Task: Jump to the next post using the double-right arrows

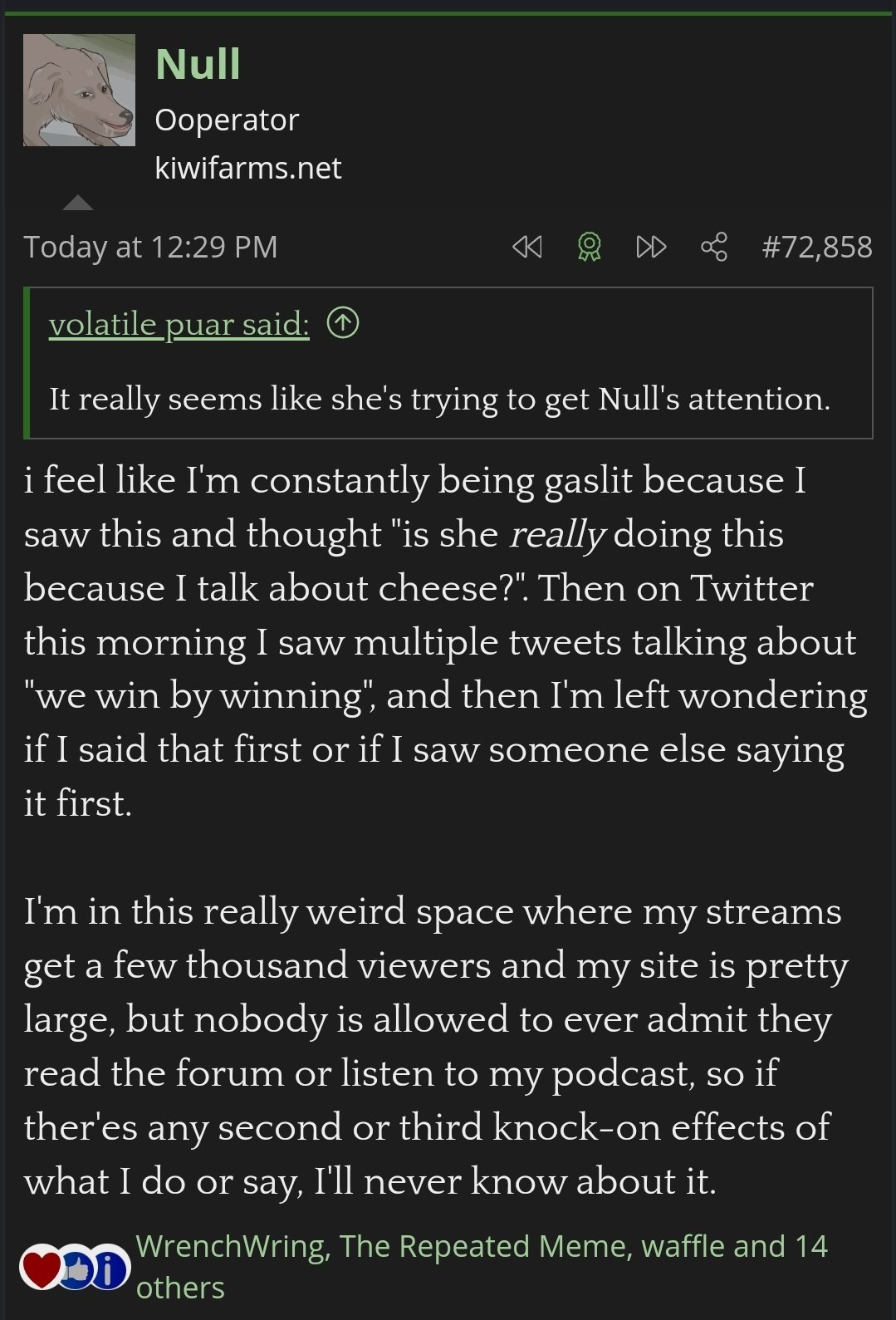Action: 651,247
